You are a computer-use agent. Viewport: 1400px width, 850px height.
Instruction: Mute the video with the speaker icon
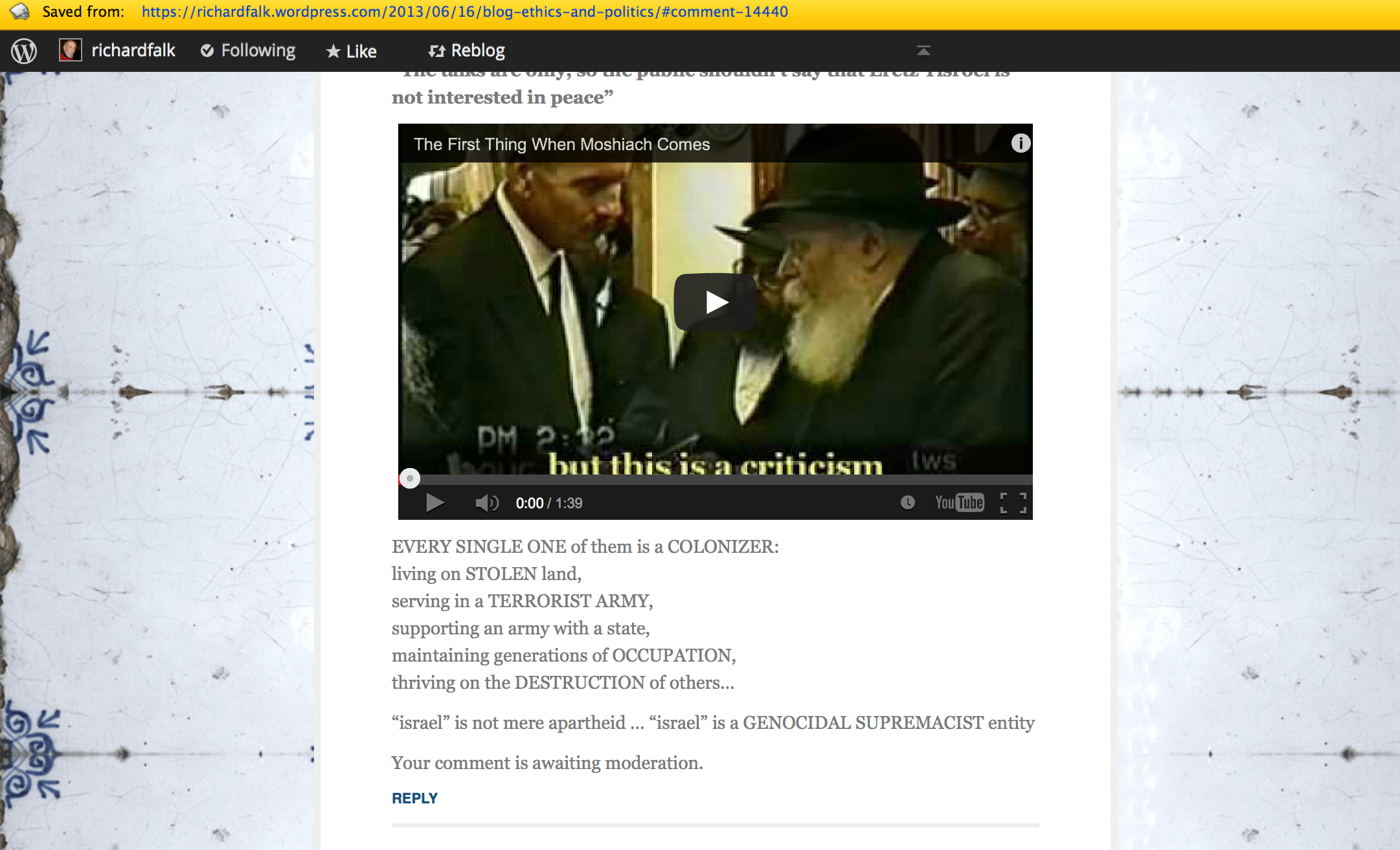(486, 503)
